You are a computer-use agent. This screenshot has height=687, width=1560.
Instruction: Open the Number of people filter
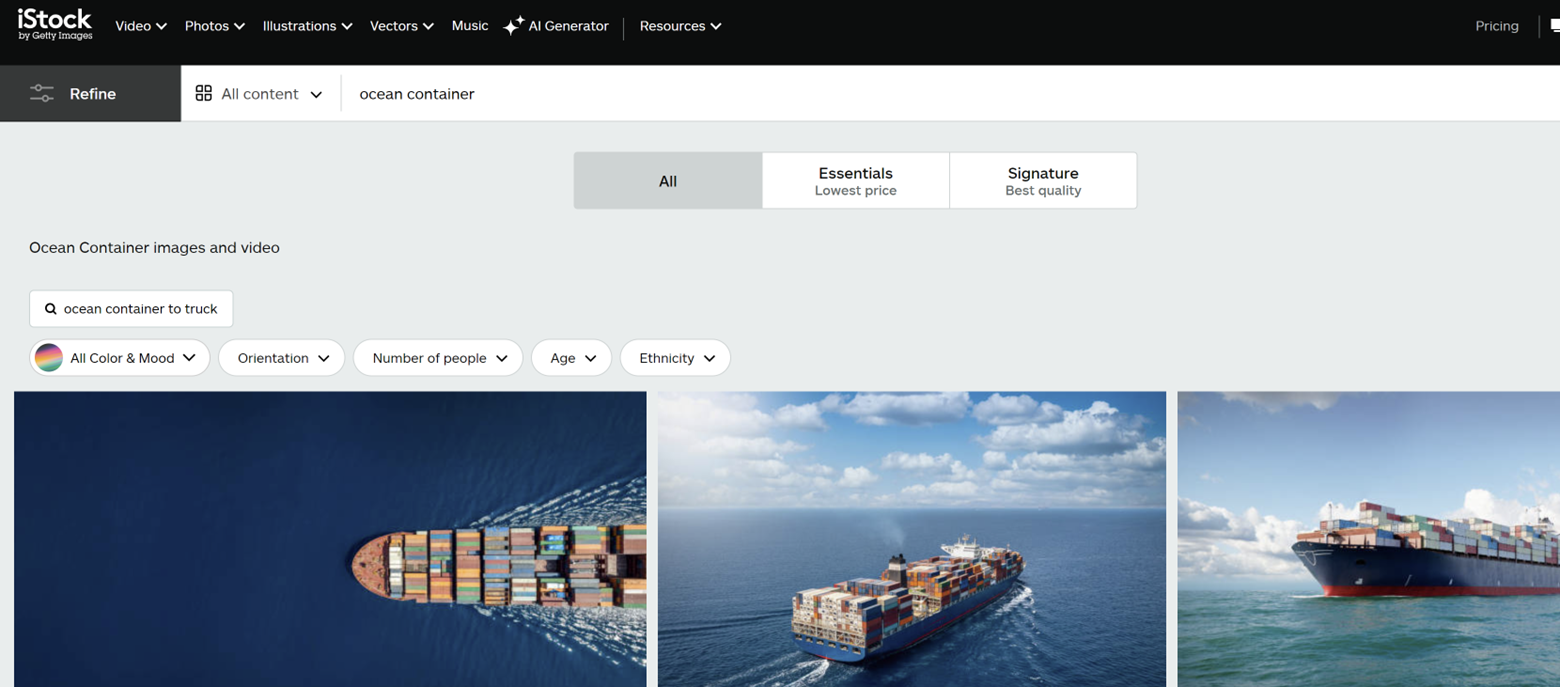438,358
